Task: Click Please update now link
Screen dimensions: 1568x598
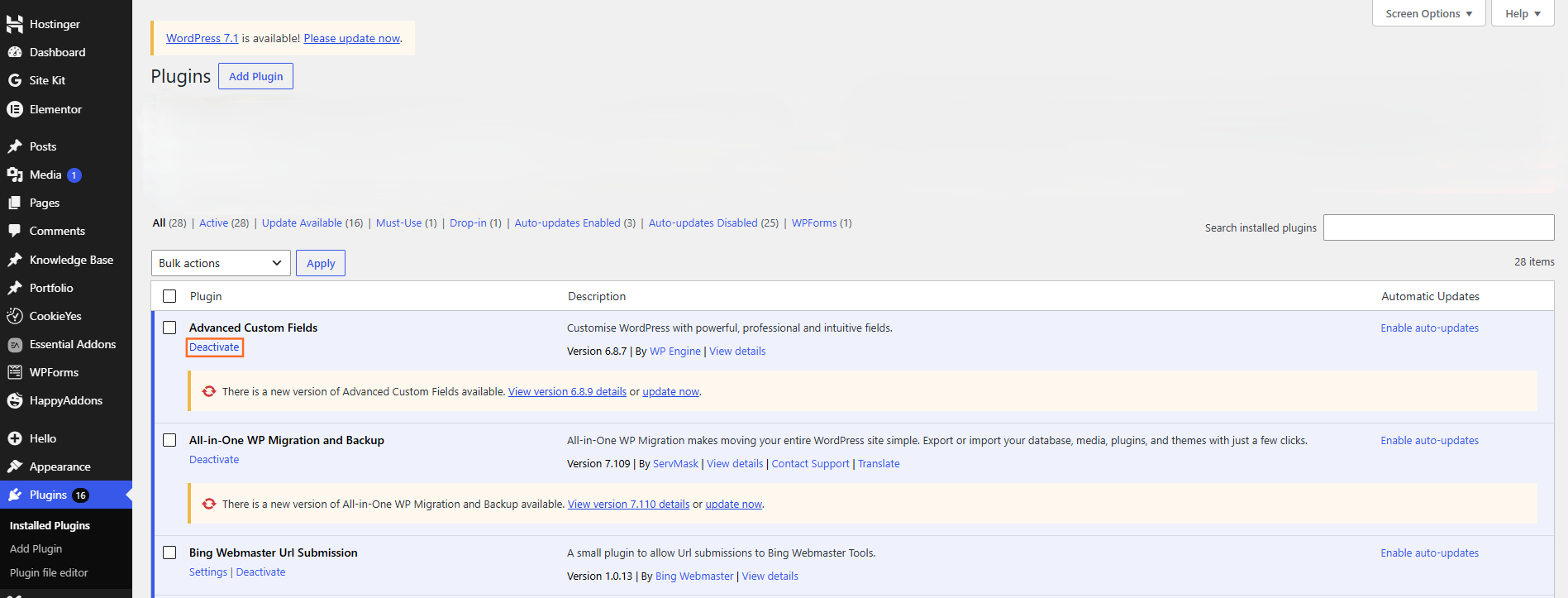Action: [x=352, y=38]
